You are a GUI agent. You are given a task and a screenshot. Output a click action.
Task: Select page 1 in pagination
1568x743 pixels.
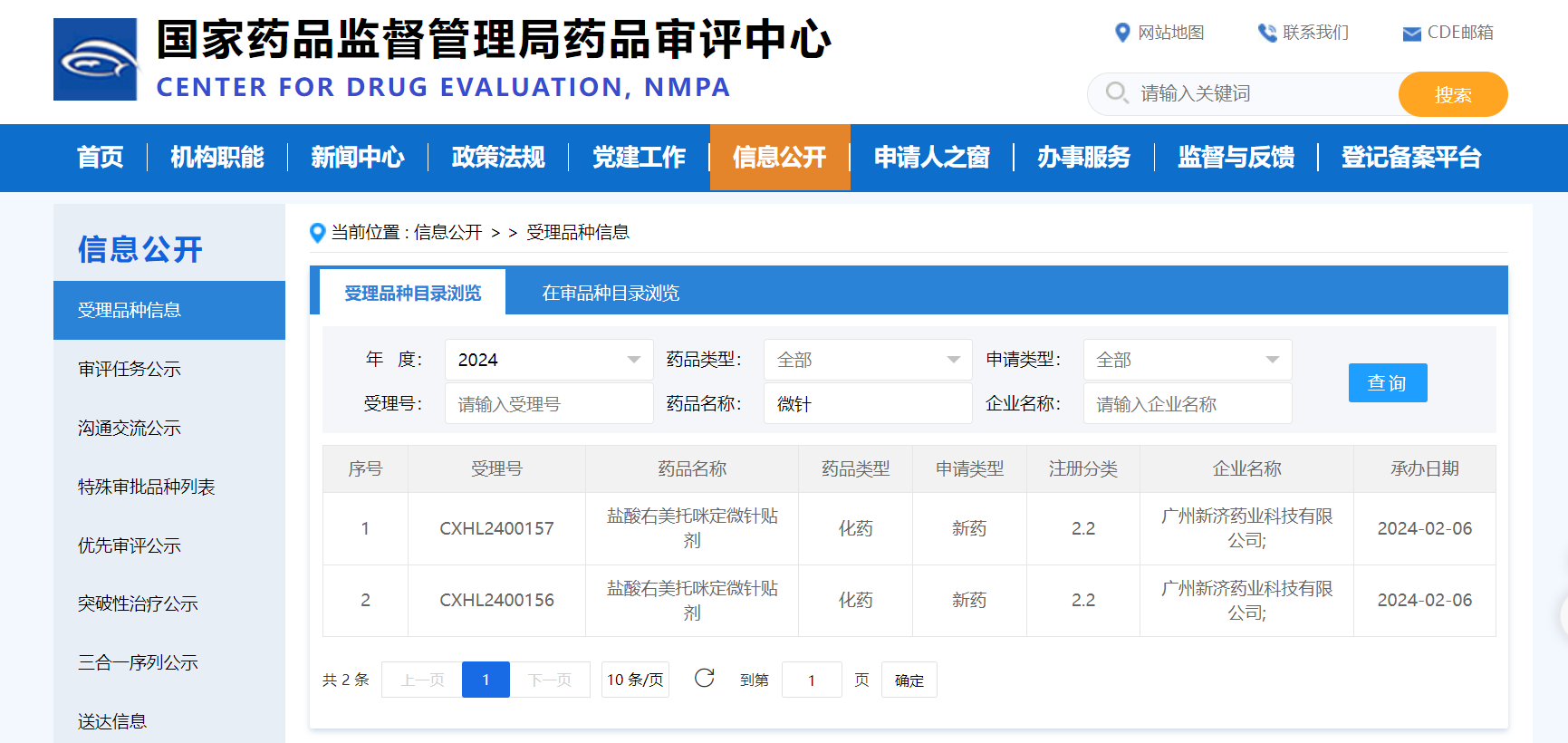click(486, 680)
